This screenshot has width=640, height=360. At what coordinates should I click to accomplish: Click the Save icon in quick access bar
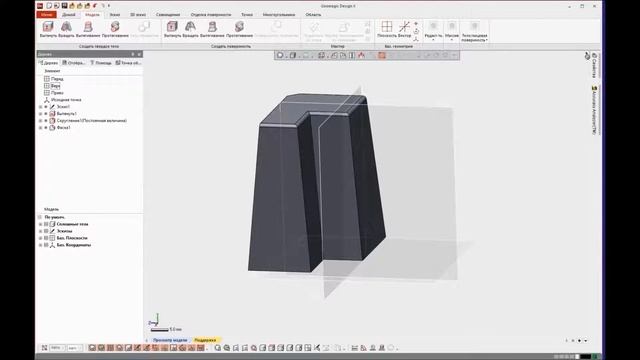64,6
